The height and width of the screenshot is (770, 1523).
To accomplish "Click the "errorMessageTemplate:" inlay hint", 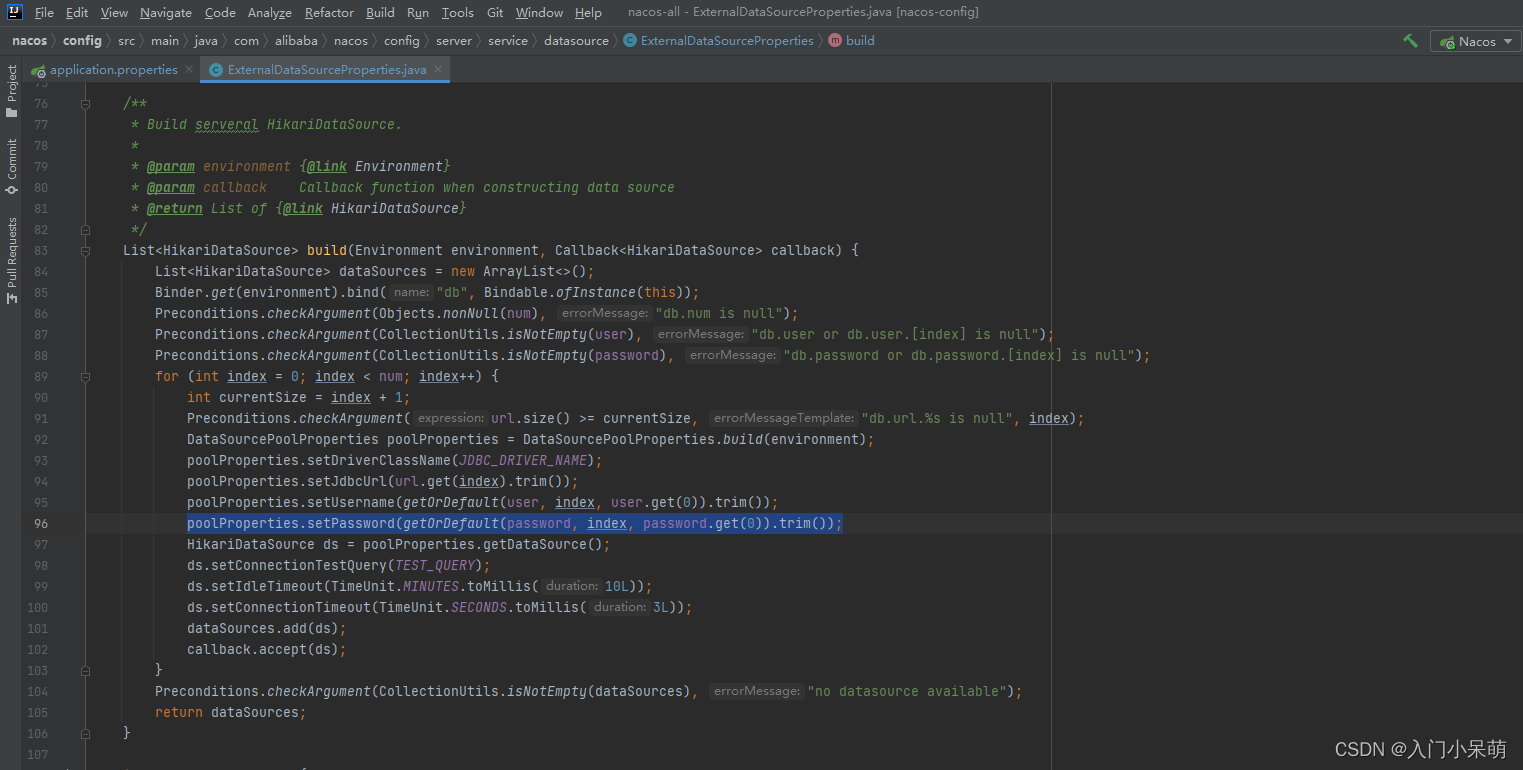I will (784, 418).
